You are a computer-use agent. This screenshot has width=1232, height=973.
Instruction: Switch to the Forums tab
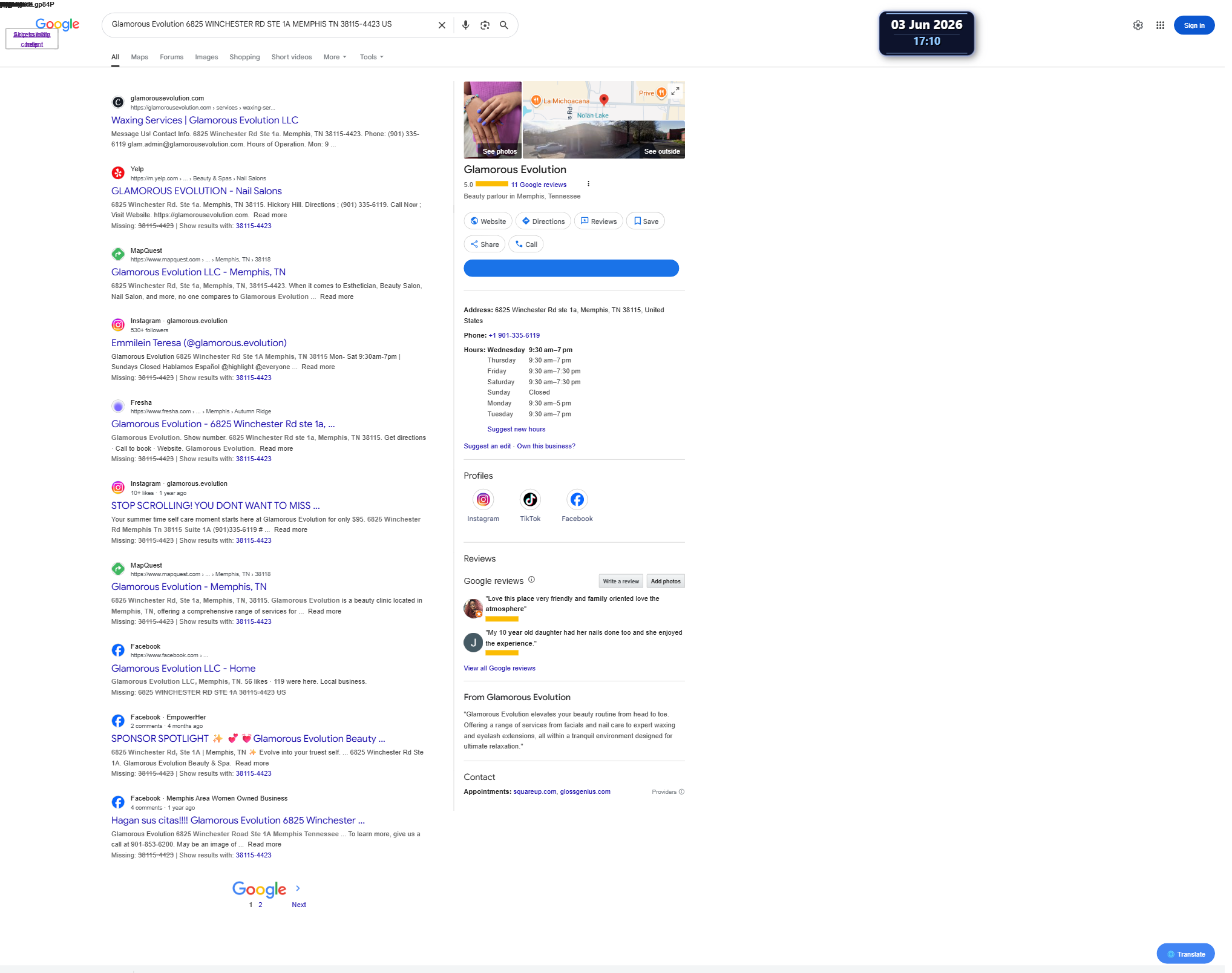pyautogui.click(x=171, y=57)
